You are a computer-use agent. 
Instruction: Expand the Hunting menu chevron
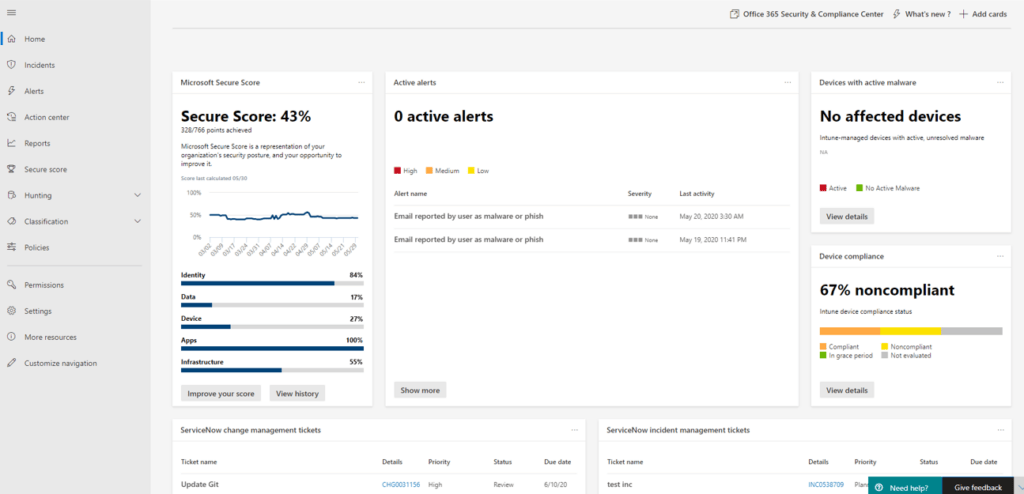point(137,195)
